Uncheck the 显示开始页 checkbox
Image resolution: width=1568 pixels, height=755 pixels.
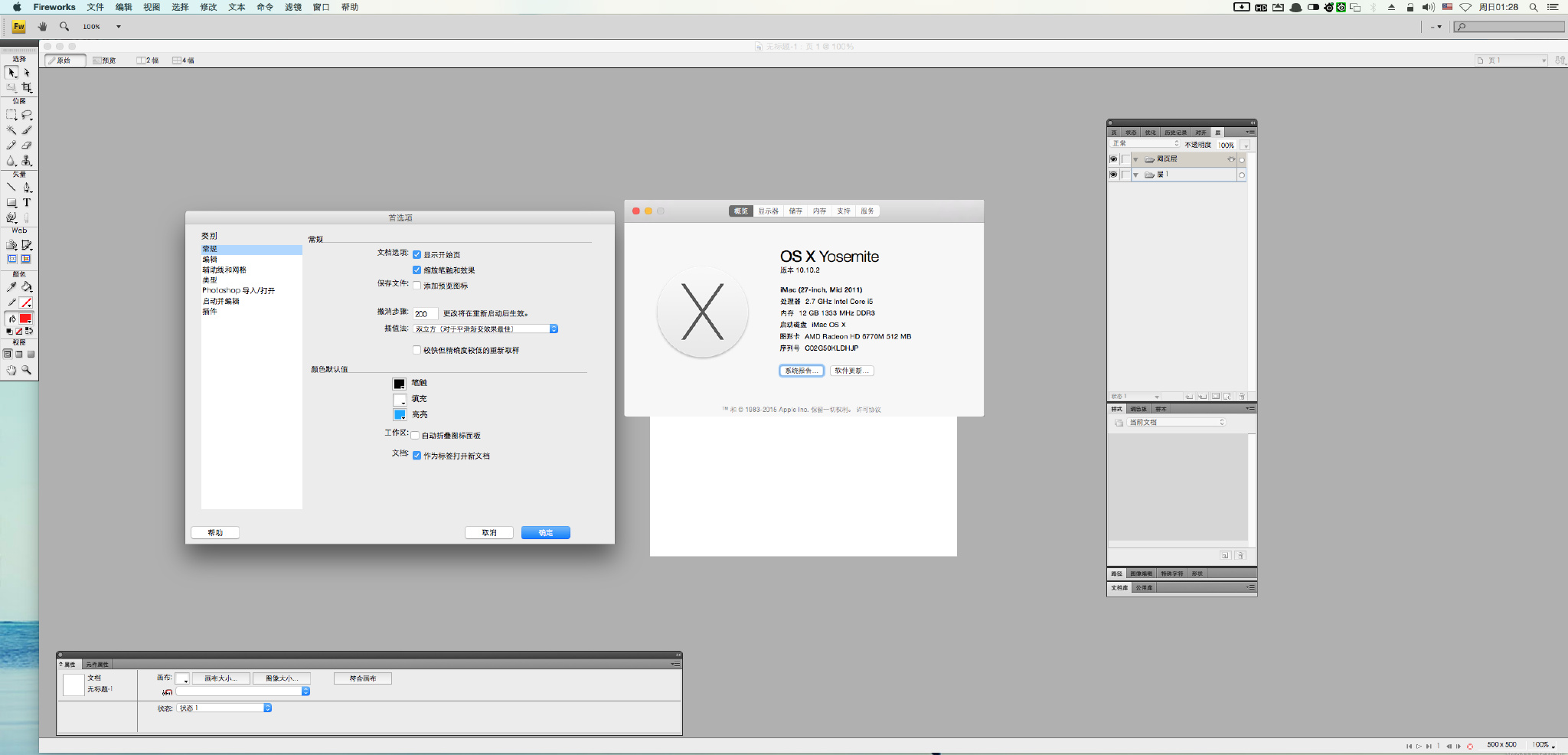point(416,255)
